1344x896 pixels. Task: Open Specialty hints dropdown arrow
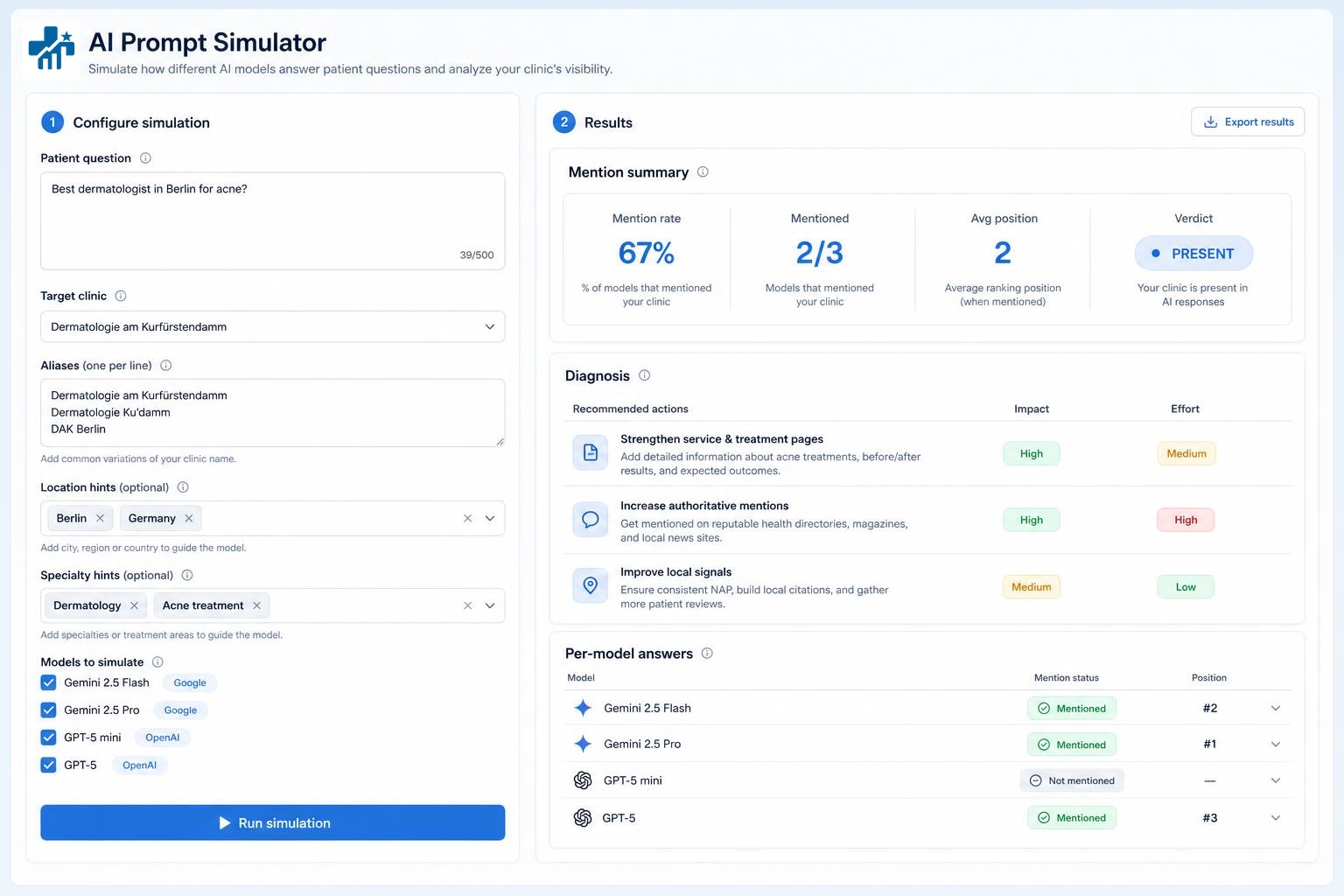pos(490,605)
